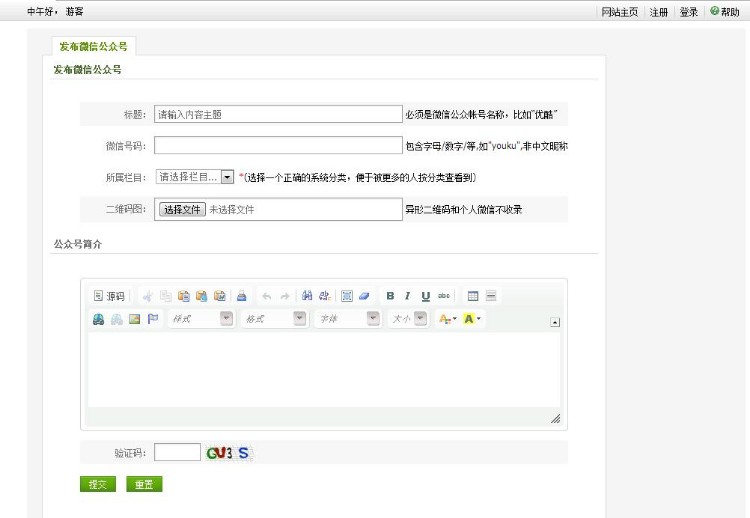Click the Insert Link globe icon
Viewport: 750px width, 518px height.
coord(99,319)
